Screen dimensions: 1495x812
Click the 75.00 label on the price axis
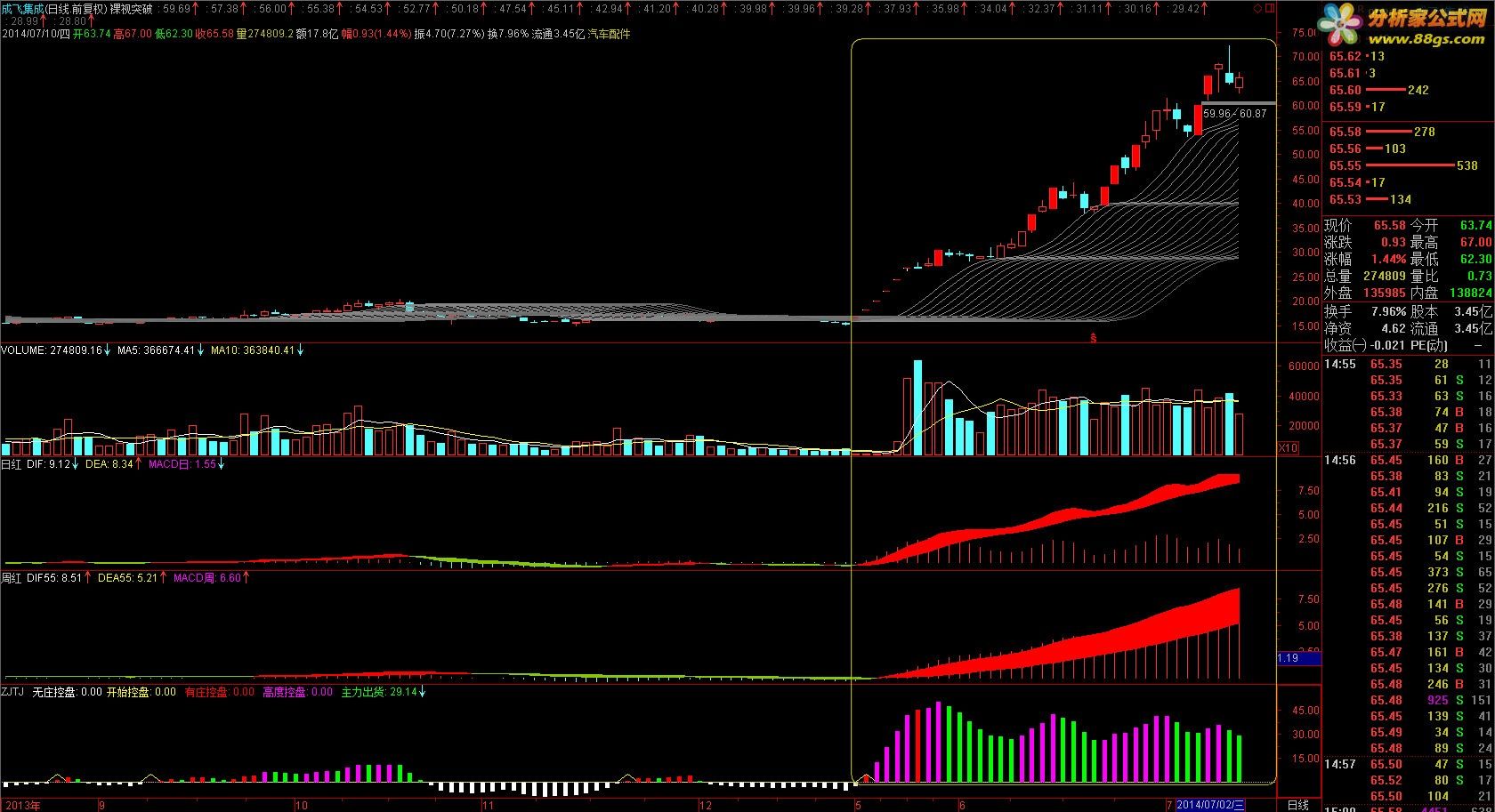1305,33
